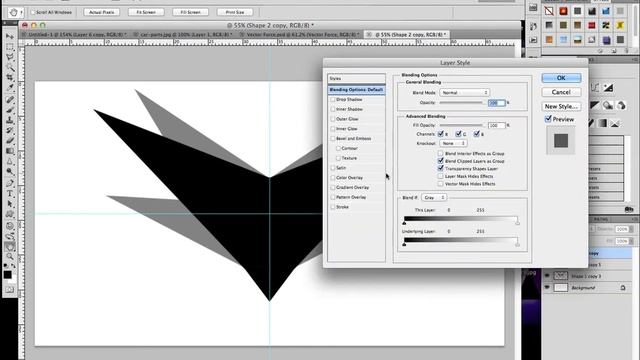Enable the Inner Shadow effect checkbox
640x360 pixels.
click(x=333, y=109)
